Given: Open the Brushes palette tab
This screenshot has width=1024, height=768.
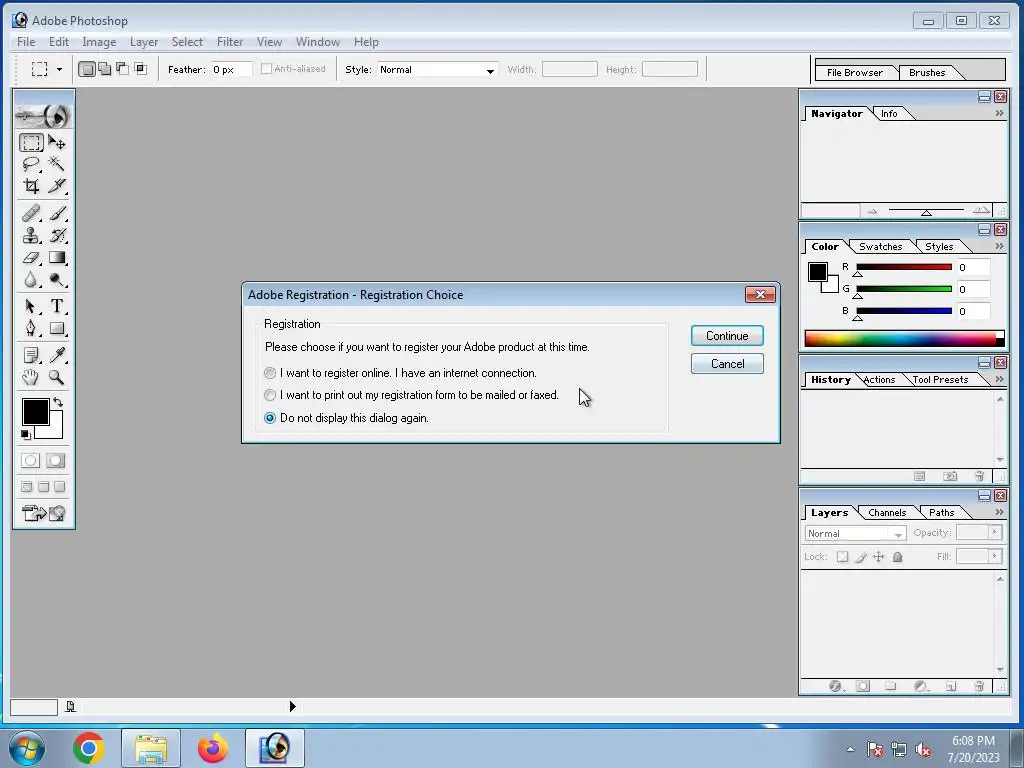Looking at the screenshot, I should [927, 72].
